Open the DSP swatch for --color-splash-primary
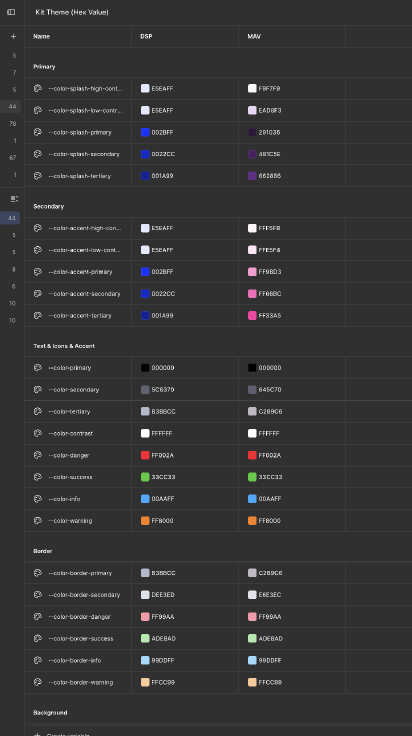Viewport: 412px width, 736px height. point(145,132)
